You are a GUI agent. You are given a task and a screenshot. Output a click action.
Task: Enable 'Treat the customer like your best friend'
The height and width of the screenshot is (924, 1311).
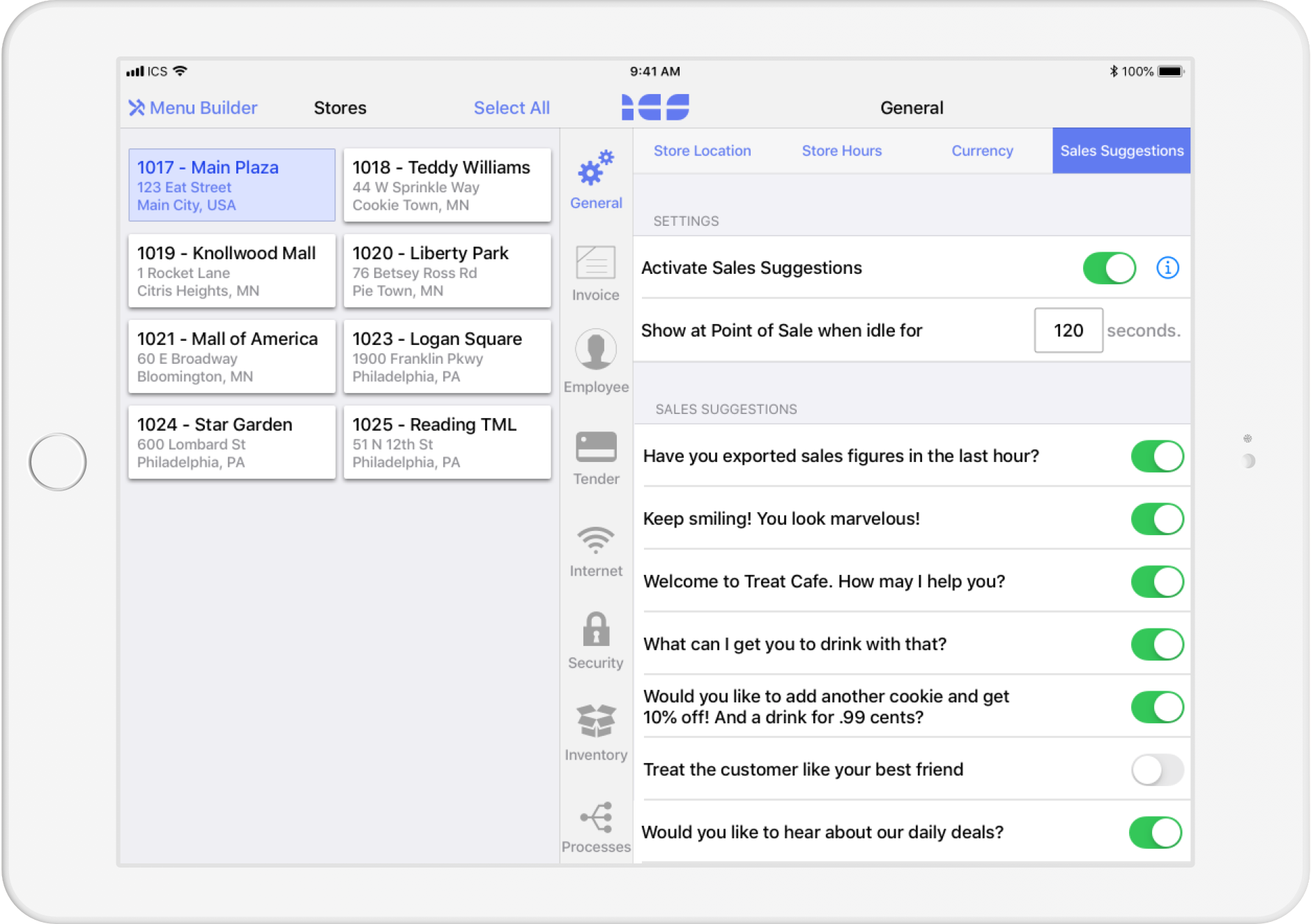pyautogui.click(x=1157, y=770)
